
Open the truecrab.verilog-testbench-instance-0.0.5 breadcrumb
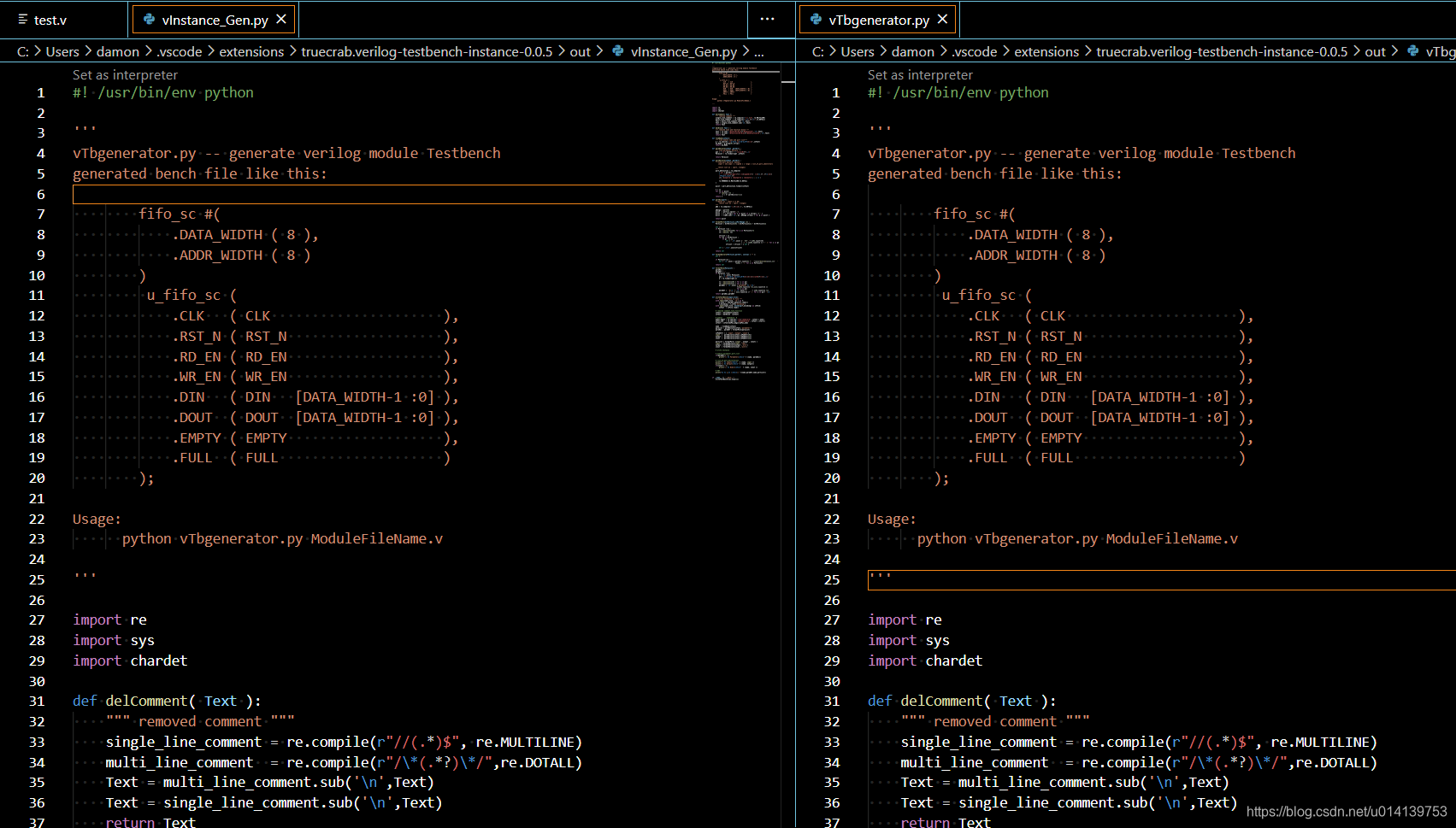[427, 51]
